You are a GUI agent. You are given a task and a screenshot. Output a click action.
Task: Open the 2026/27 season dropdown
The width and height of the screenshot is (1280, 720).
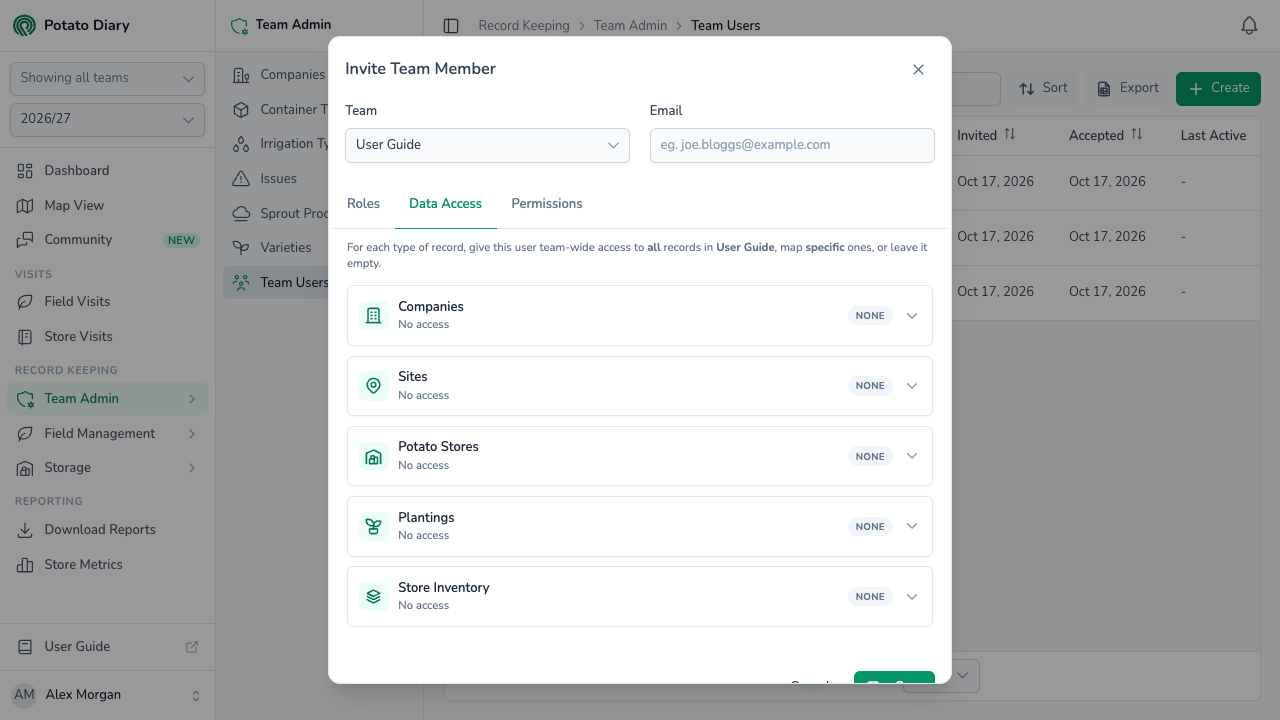click(107, 119)
